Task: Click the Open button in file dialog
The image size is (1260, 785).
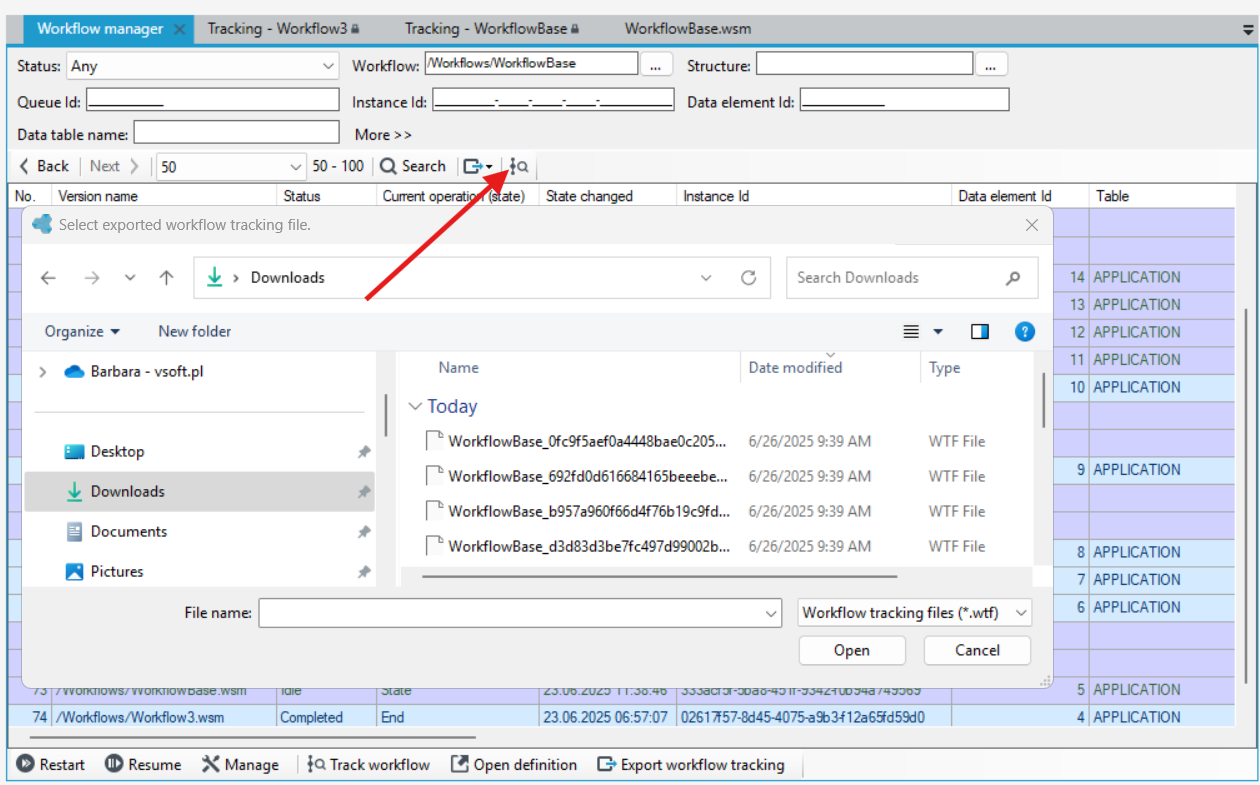Action: (x=852, y=650)
